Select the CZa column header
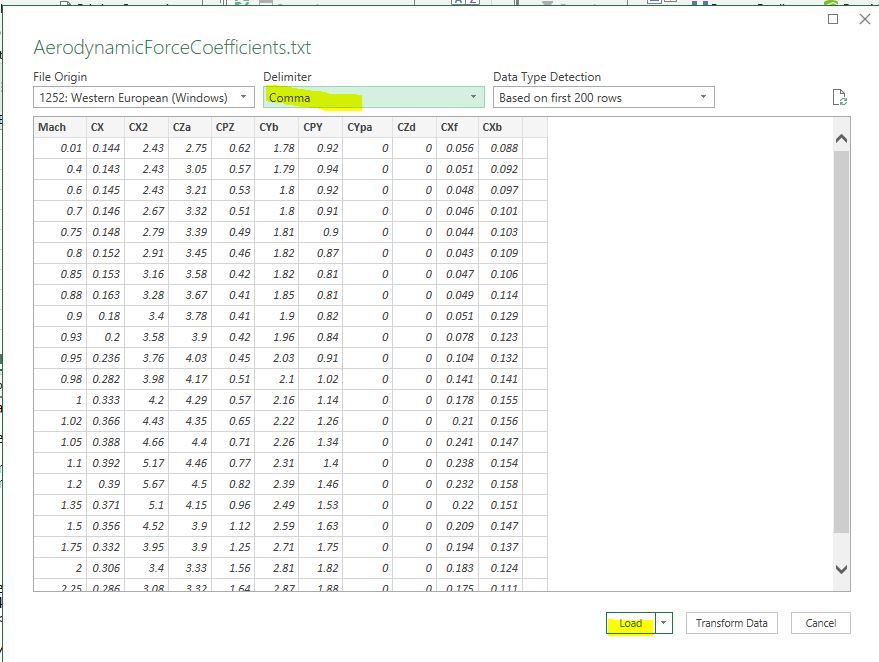 182,127
